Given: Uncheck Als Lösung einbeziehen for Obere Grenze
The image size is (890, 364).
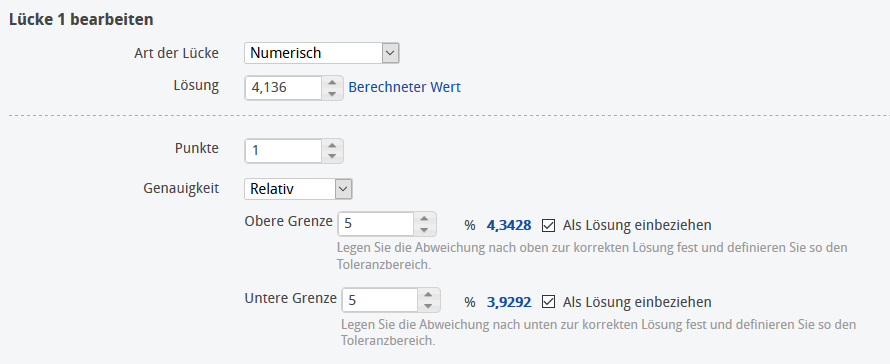Looking at the screenshot, I should click(548, 225).
